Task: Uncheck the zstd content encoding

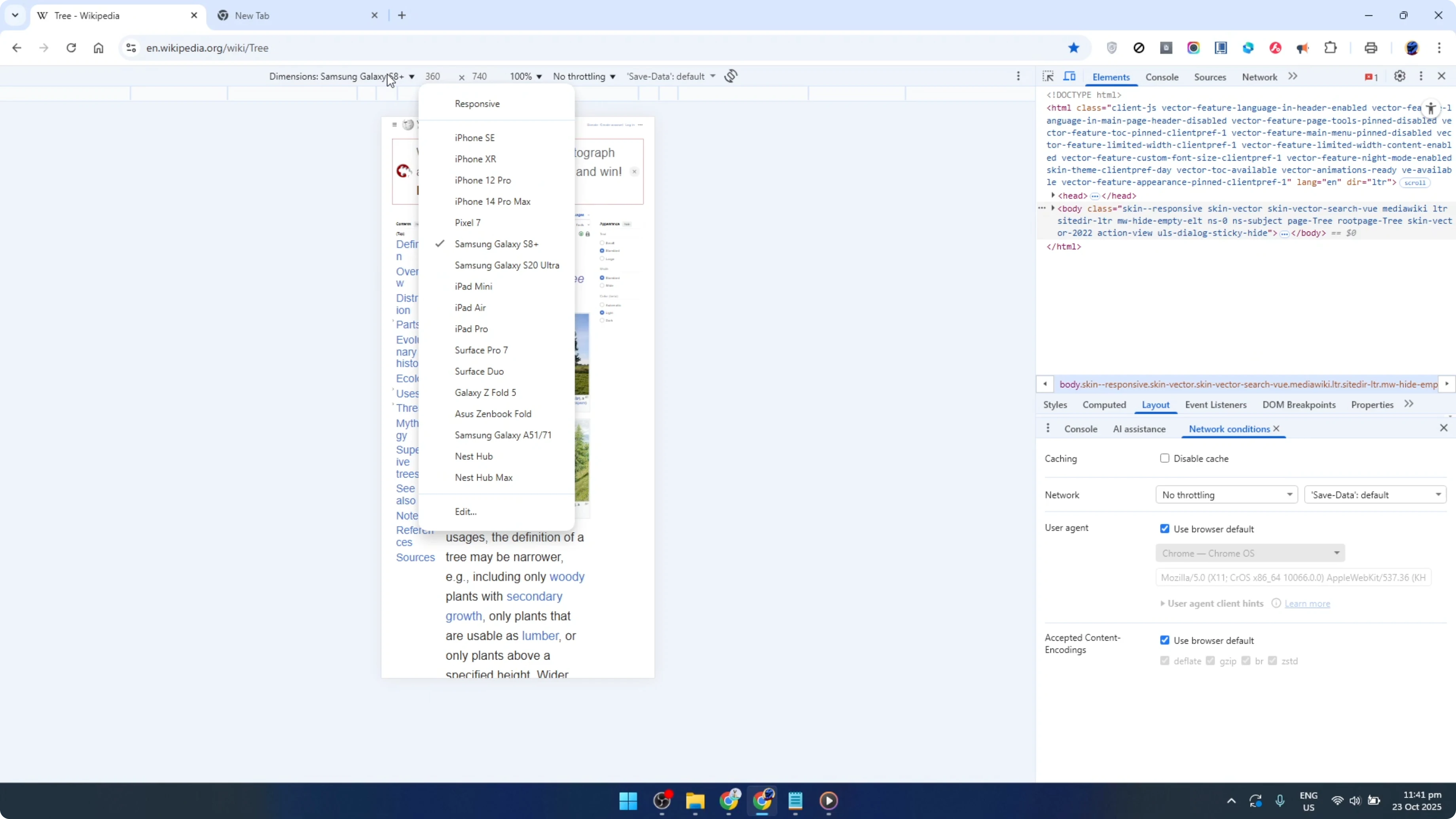Action: coord(1273,660)
